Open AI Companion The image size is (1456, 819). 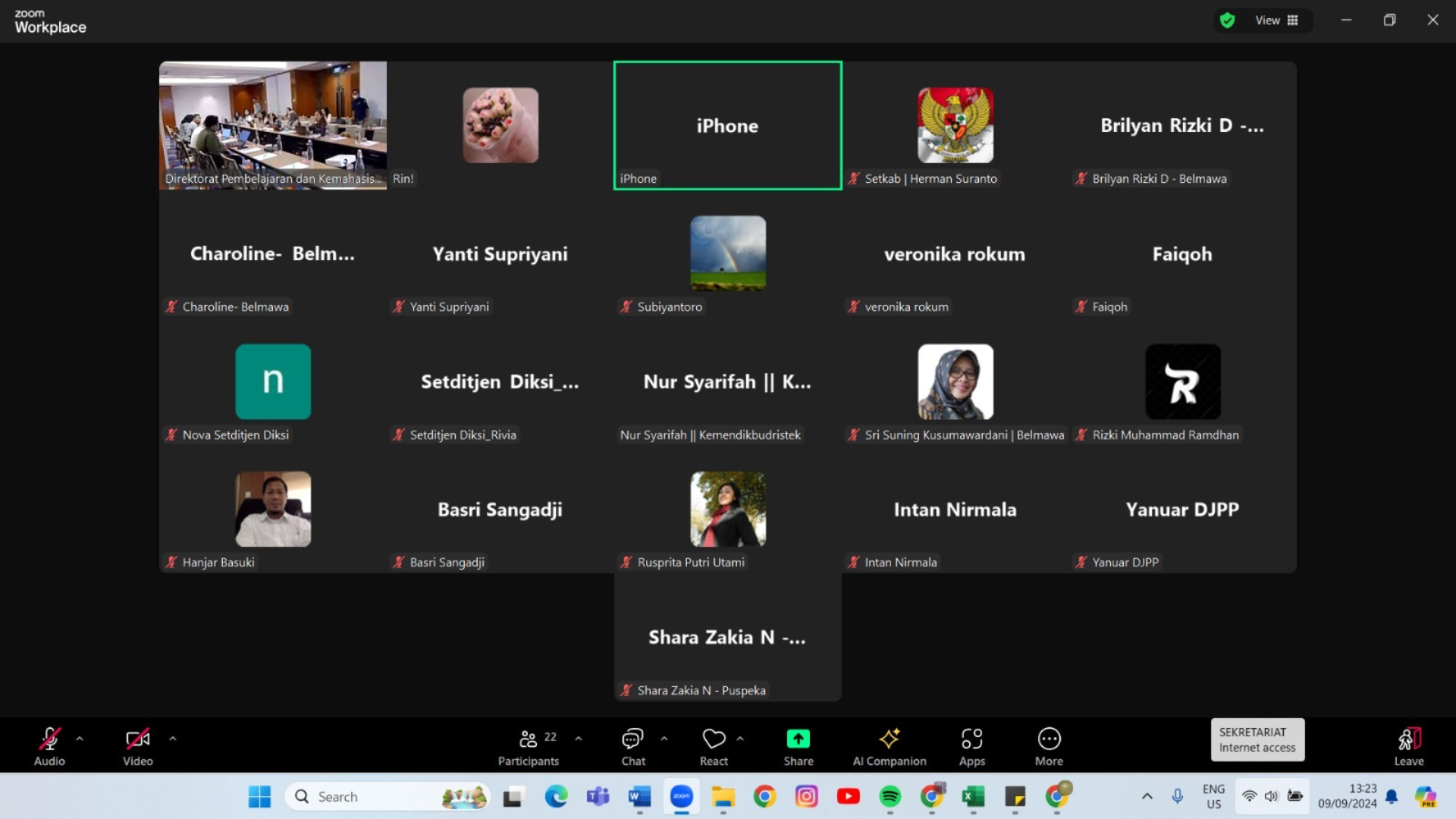890,746
